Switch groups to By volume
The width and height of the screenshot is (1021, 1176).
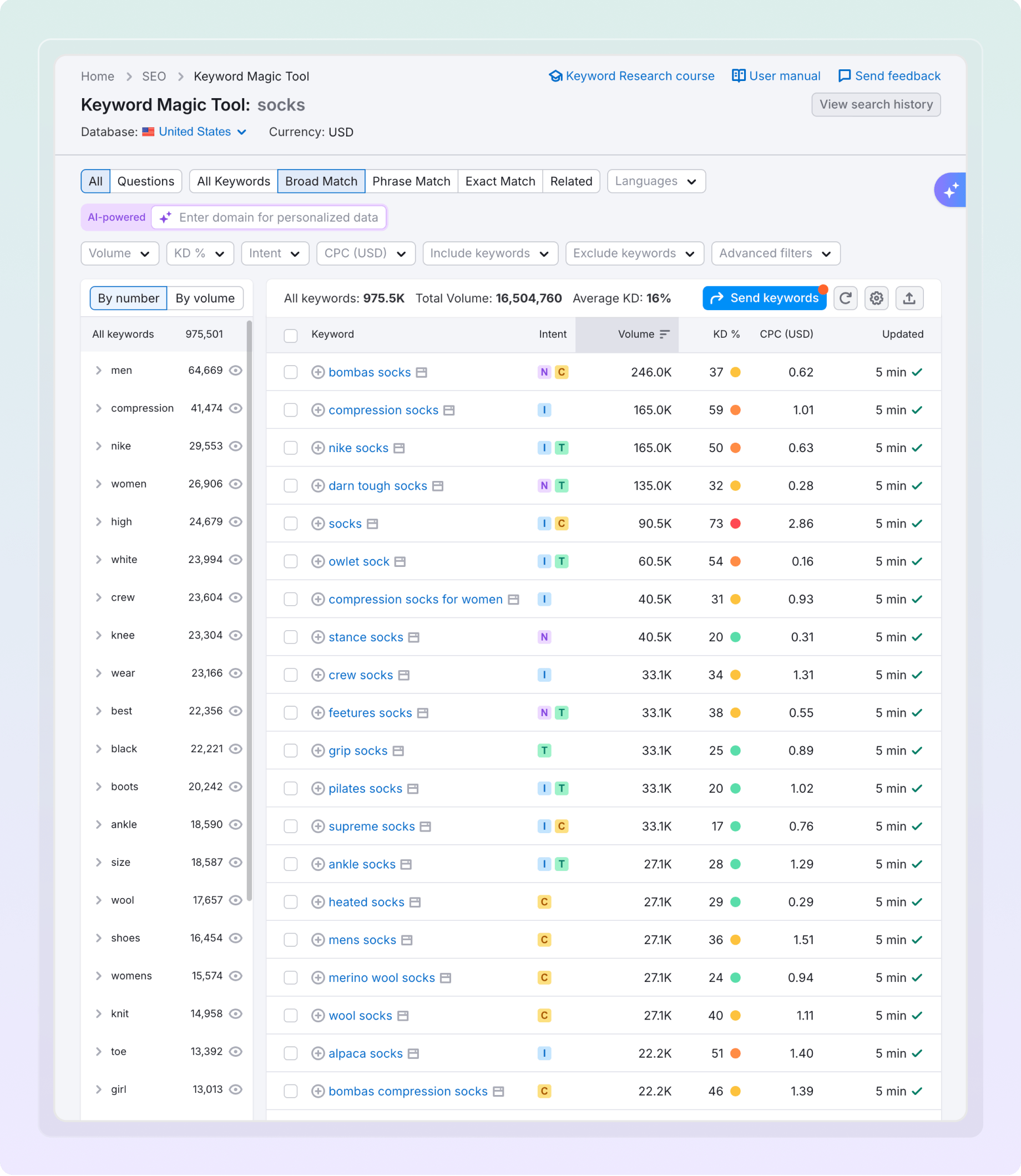pos(205,298)
